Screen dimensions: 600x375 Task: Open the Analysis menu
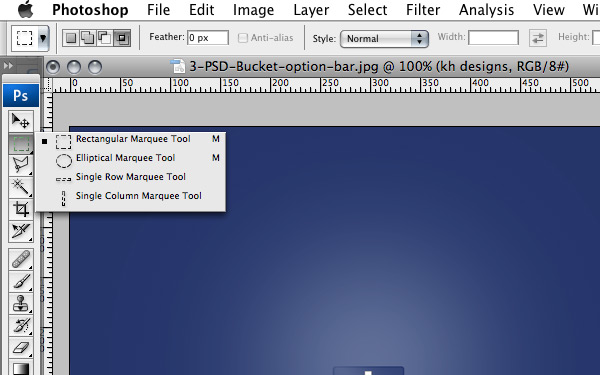tap(486, 10)
